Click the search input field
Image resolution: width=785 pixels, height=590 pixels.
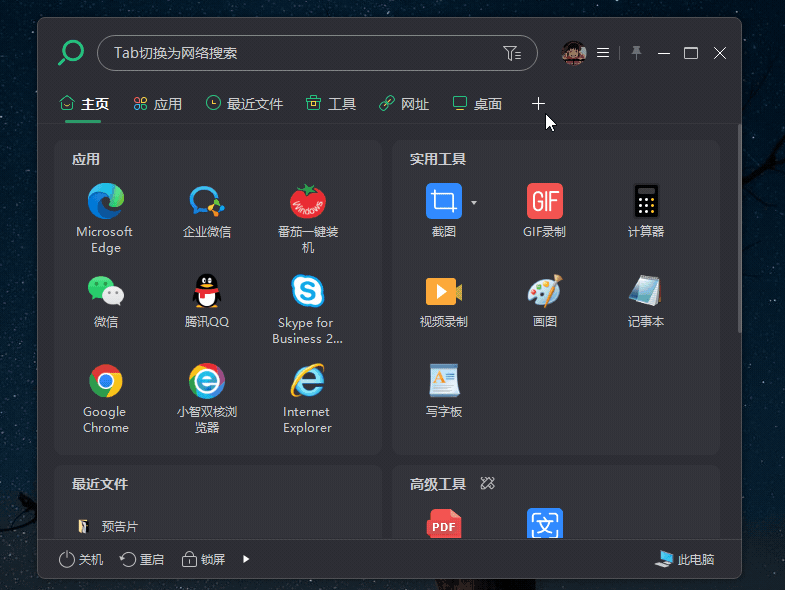click(317, 53)
